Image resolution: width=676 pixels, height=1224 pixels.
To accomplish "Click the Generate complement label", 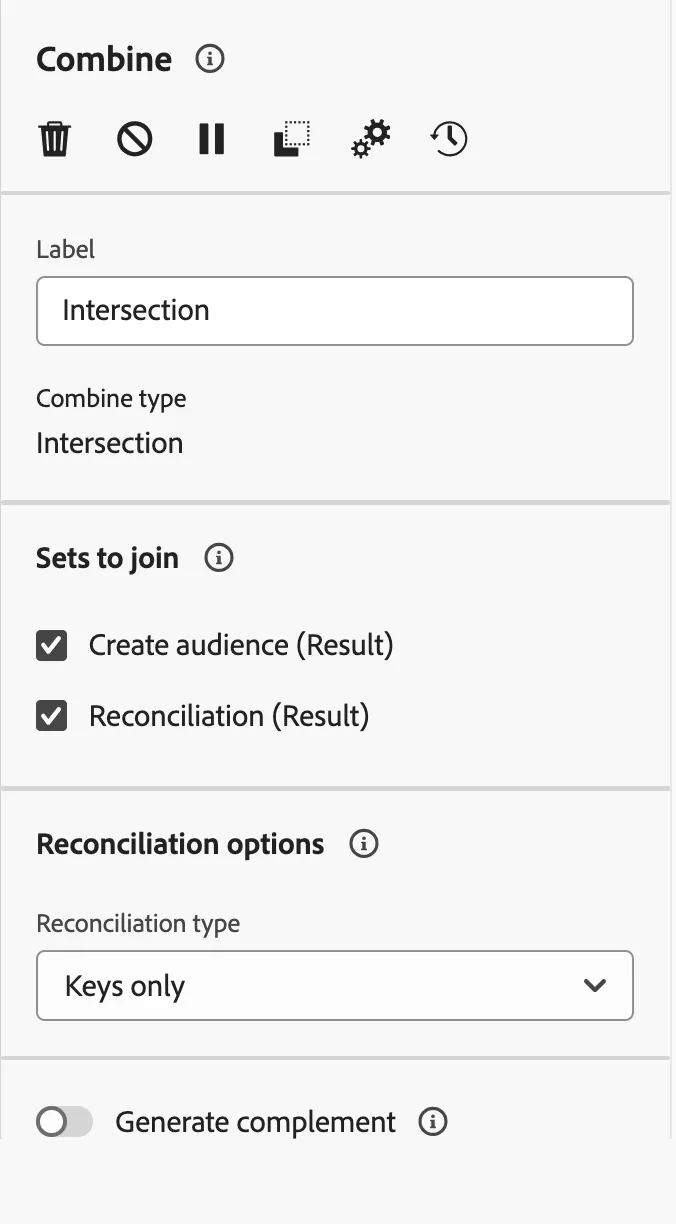I will [255, 1122].
